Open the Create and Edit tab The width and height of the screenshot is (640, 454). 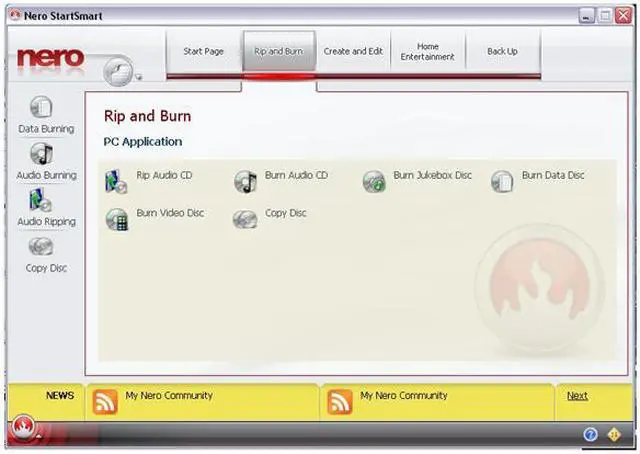point(353,51)
